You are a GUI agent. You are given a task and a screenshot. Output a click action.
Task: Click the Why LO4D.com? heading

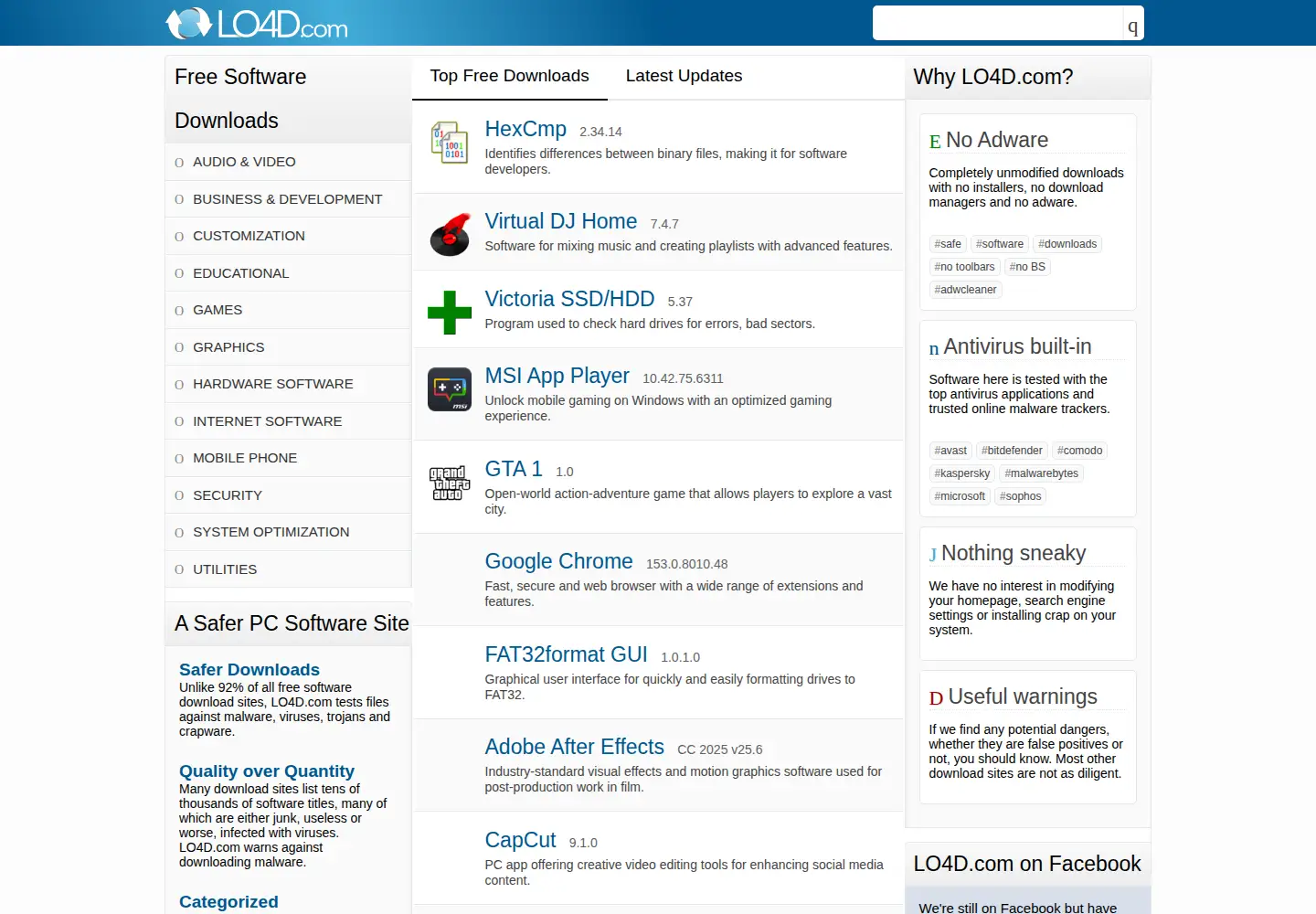(x=993, y=77)
